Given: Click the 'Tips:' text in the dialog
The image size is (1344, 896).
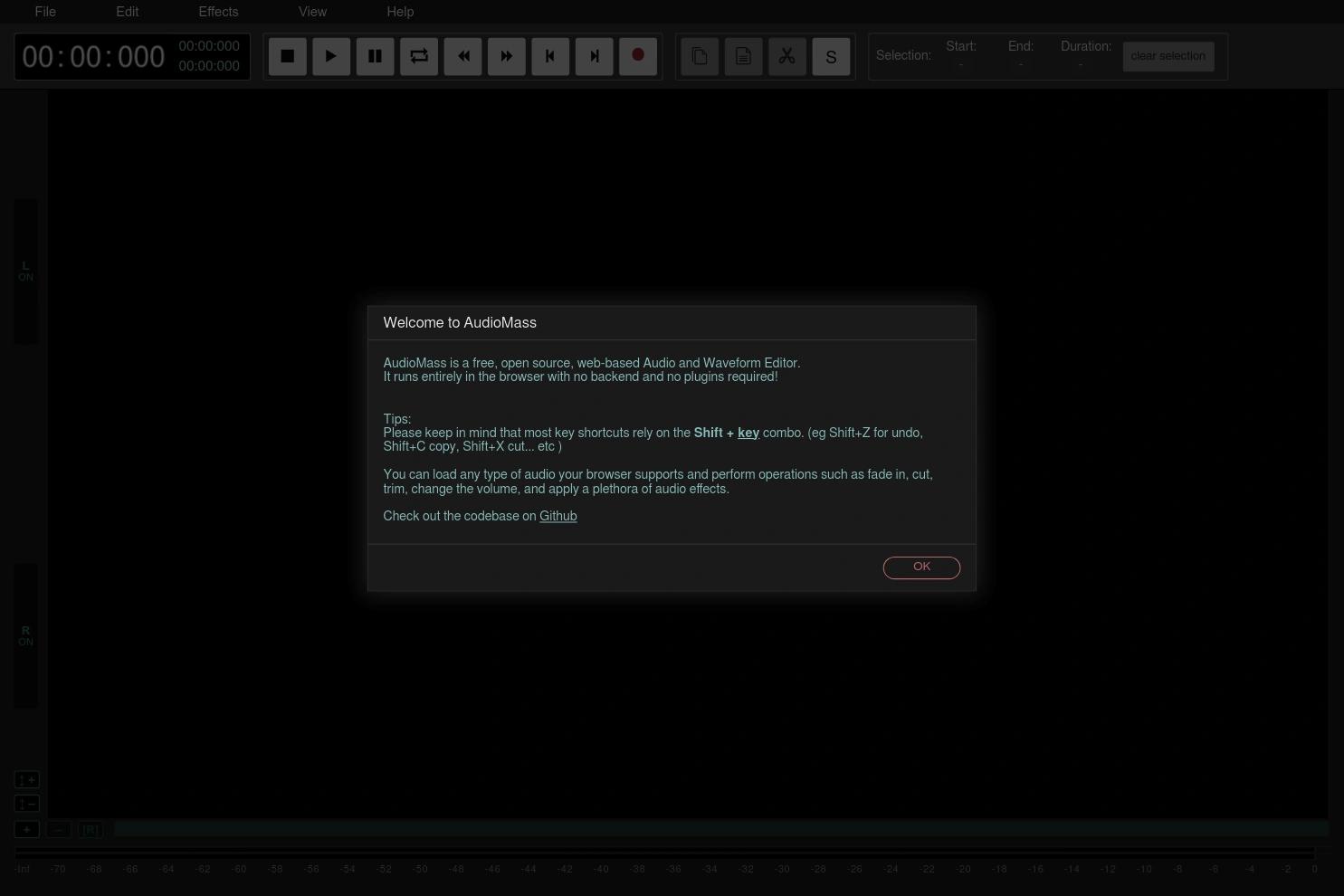Looking at the screenshot, I should 397,419.
